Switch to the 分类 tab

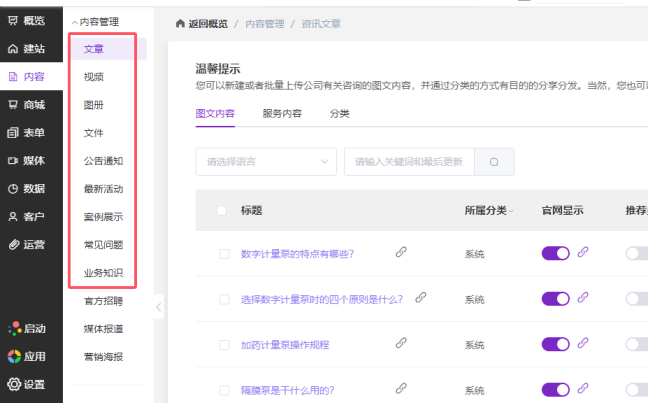(x=340, y=114)
